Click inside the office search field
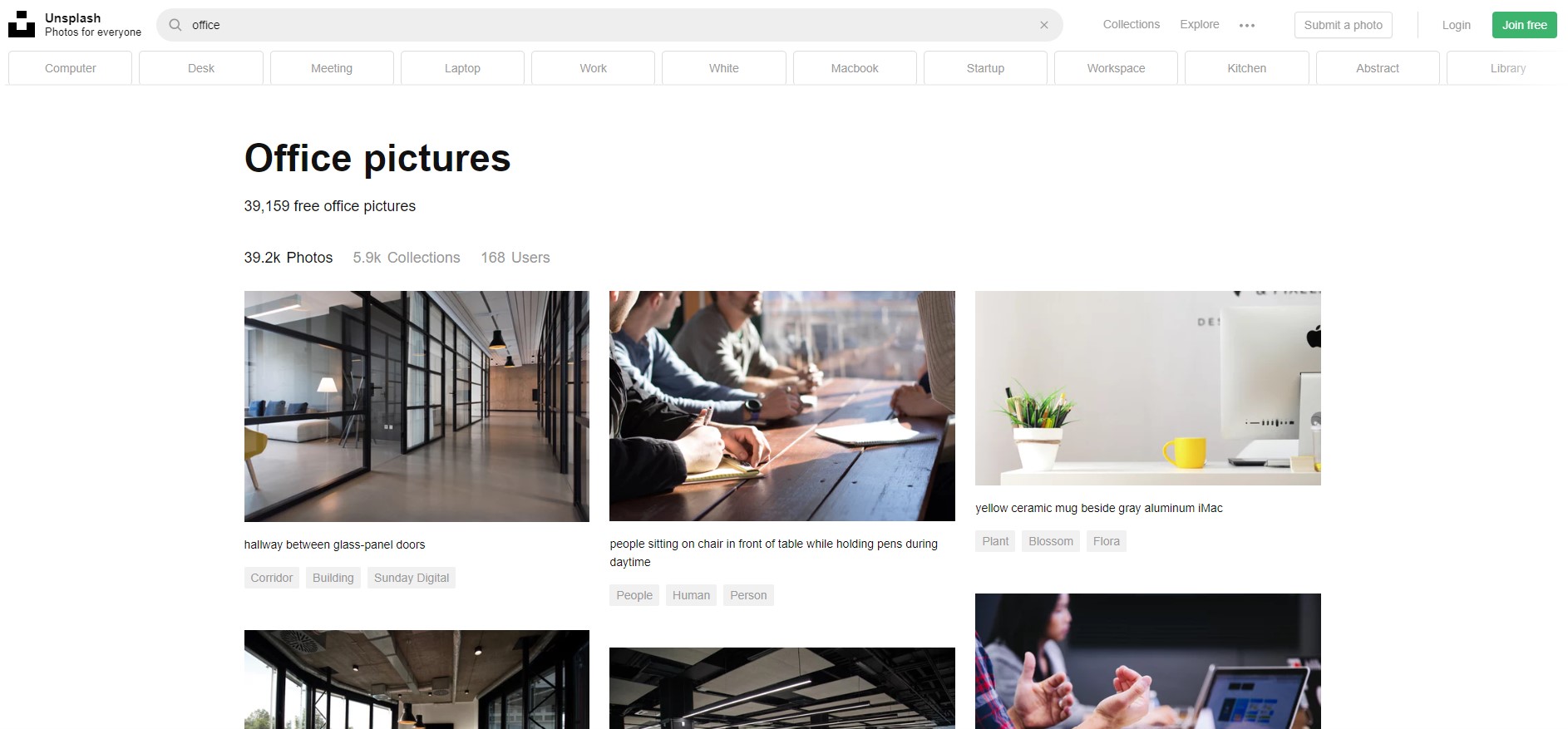Screen dimensions: 1568x729 [x=609, y=25]
